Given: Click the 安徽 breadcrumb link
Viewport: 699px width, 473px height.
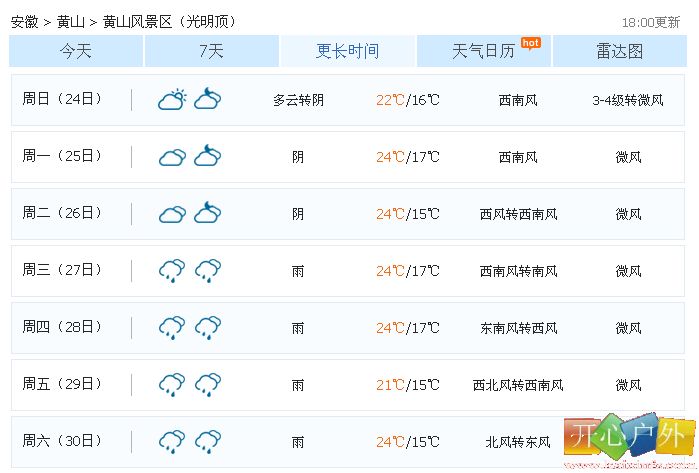Looking at the screenshot, I should tap(25, 21).
